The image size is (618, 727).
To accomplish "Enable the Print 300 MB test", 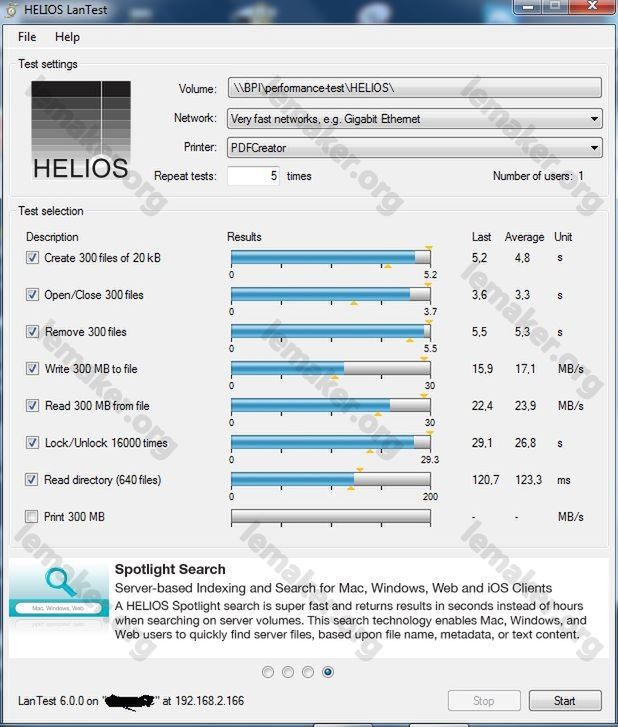I will (x=32, y=517).
